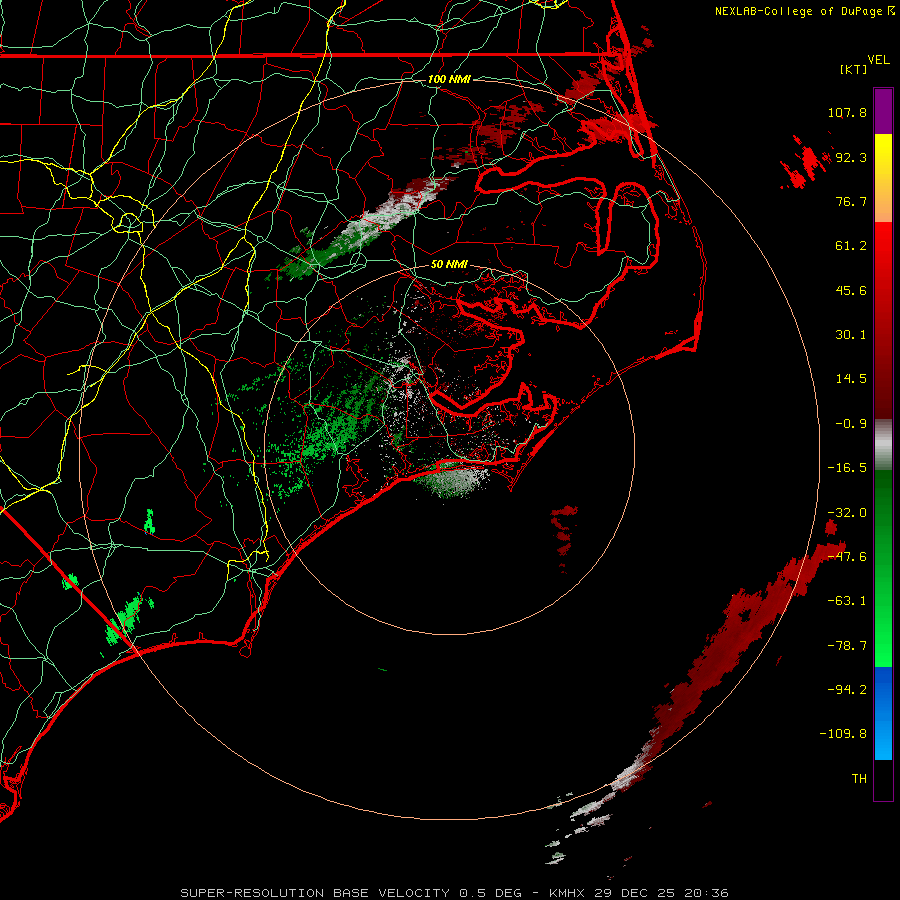The width and height of the screenshot is (900, 900).
Task: Select the 76.7 legend value
Action: click(851, 201)
